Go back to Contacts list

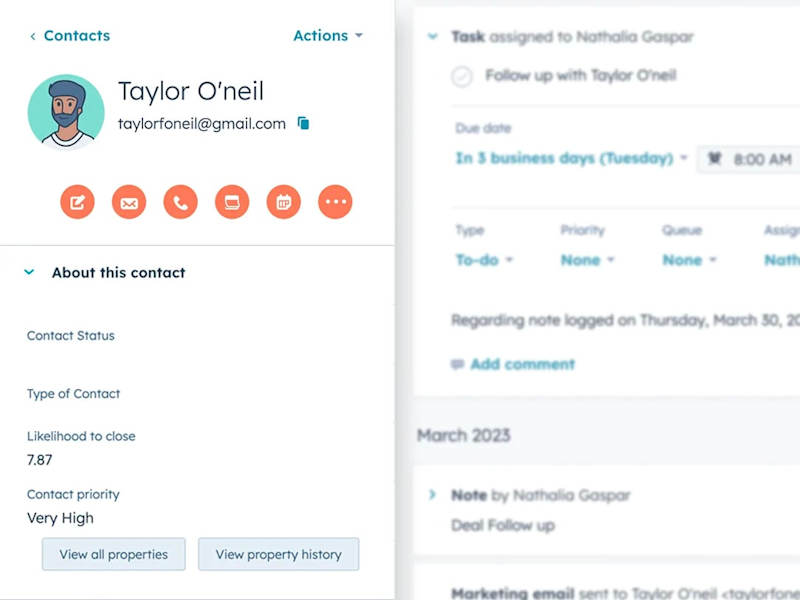pos(70,36)
